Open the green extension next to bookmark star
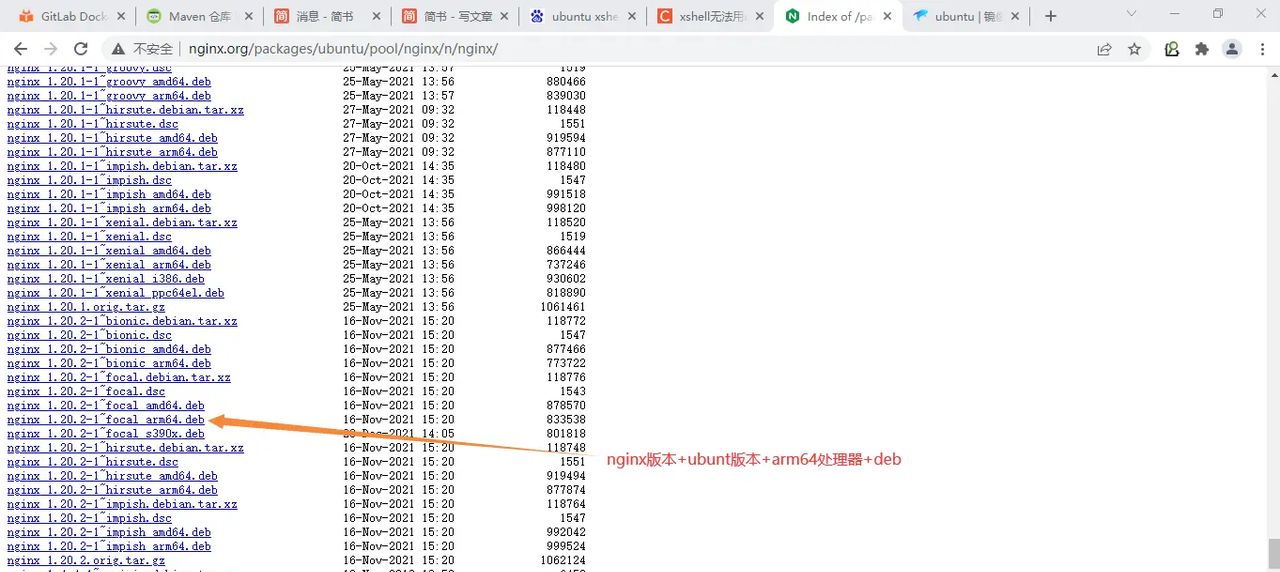1280x572 pixels. coord(1172,49)
